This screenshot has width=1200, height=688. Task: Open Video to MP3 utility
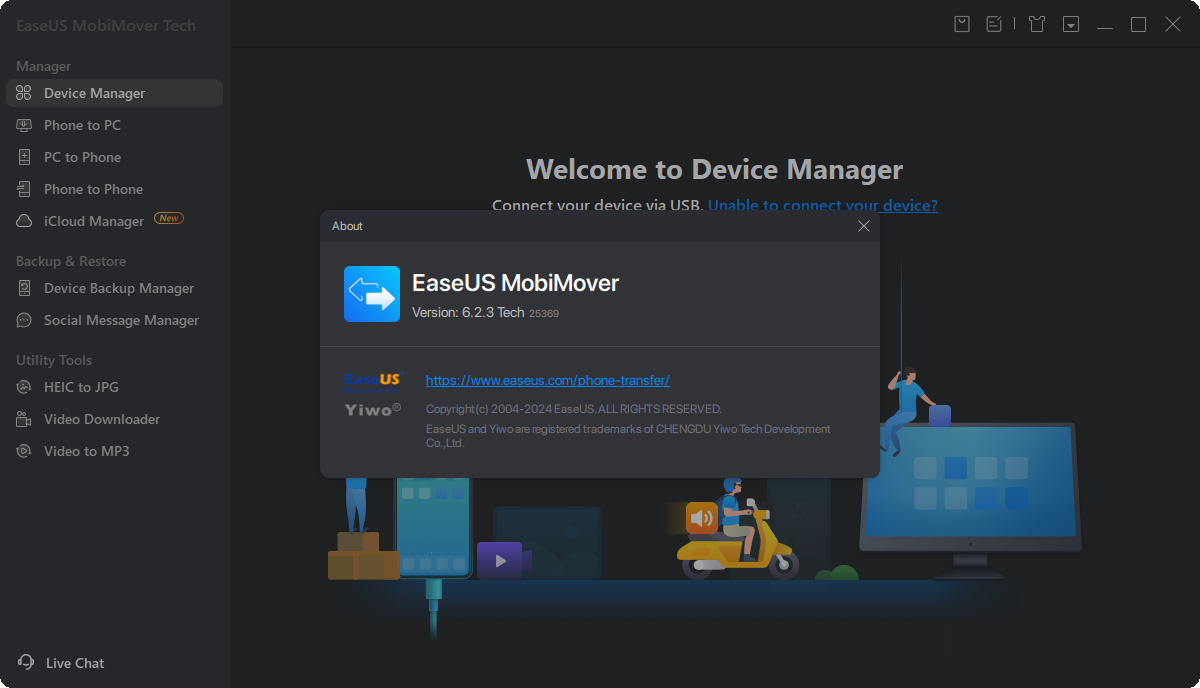pos(114,451)
